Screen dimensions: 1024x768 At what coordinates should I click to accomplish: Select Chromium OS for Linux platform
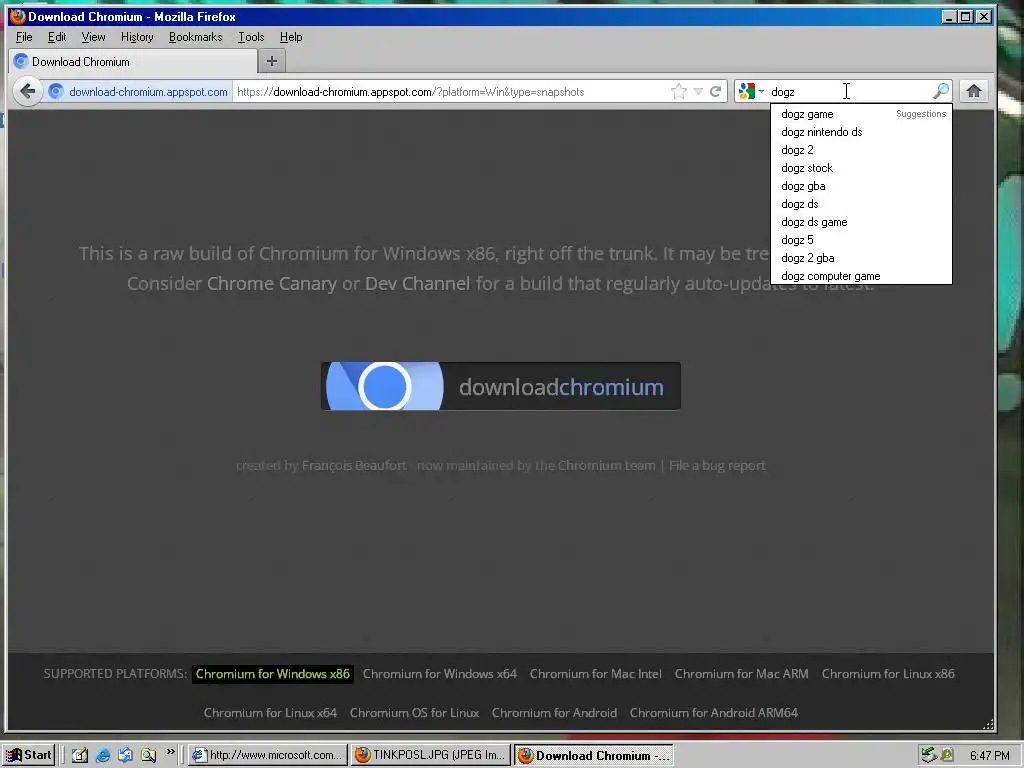click(x=414, y=713)
